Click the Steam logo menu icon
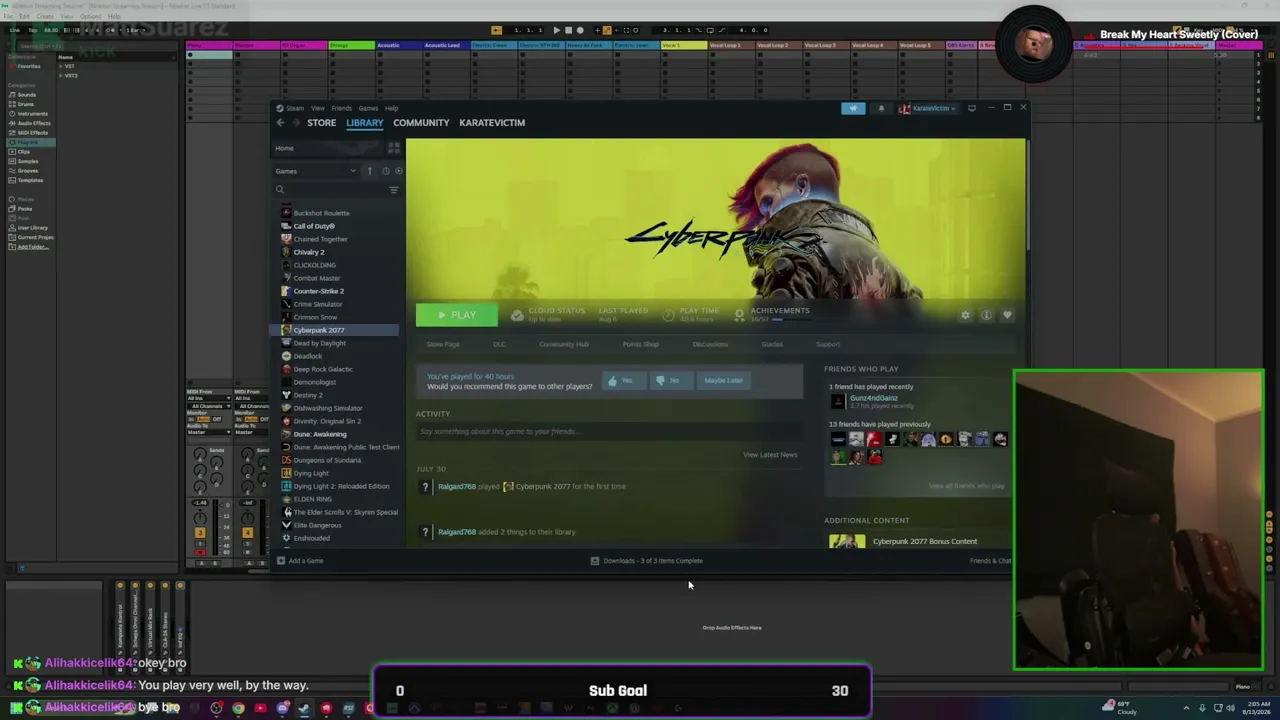This screenshot has height=720, width=1280. [x=281, y=108]
